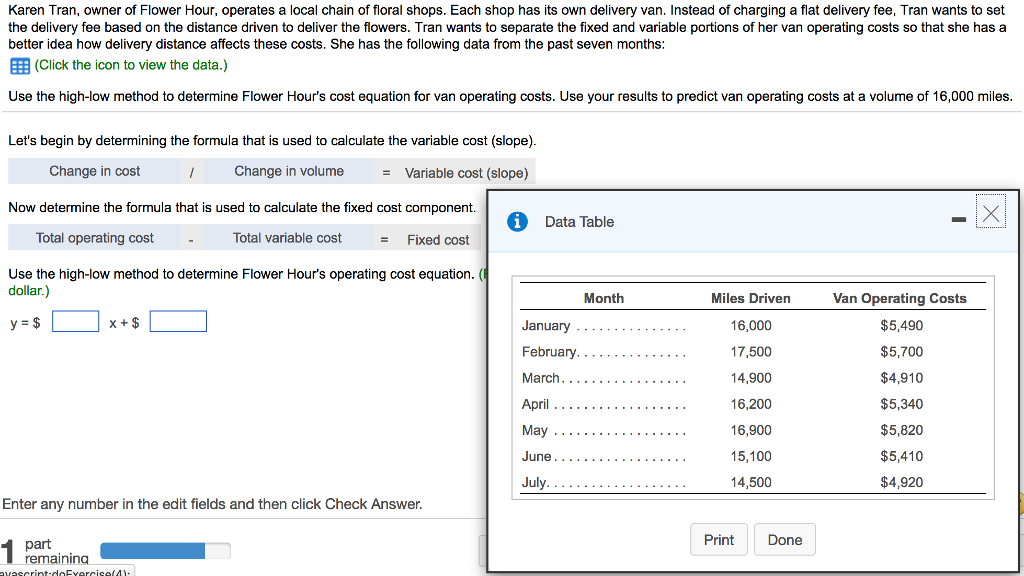Select July miles value 14,500

tap(751, 483)
